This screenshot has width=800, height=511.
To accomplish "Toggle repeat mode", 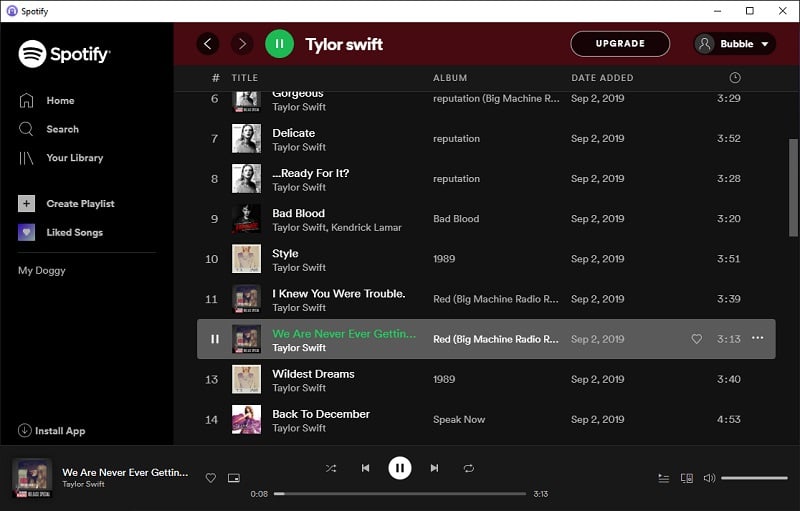I will (x=469, y=468).
